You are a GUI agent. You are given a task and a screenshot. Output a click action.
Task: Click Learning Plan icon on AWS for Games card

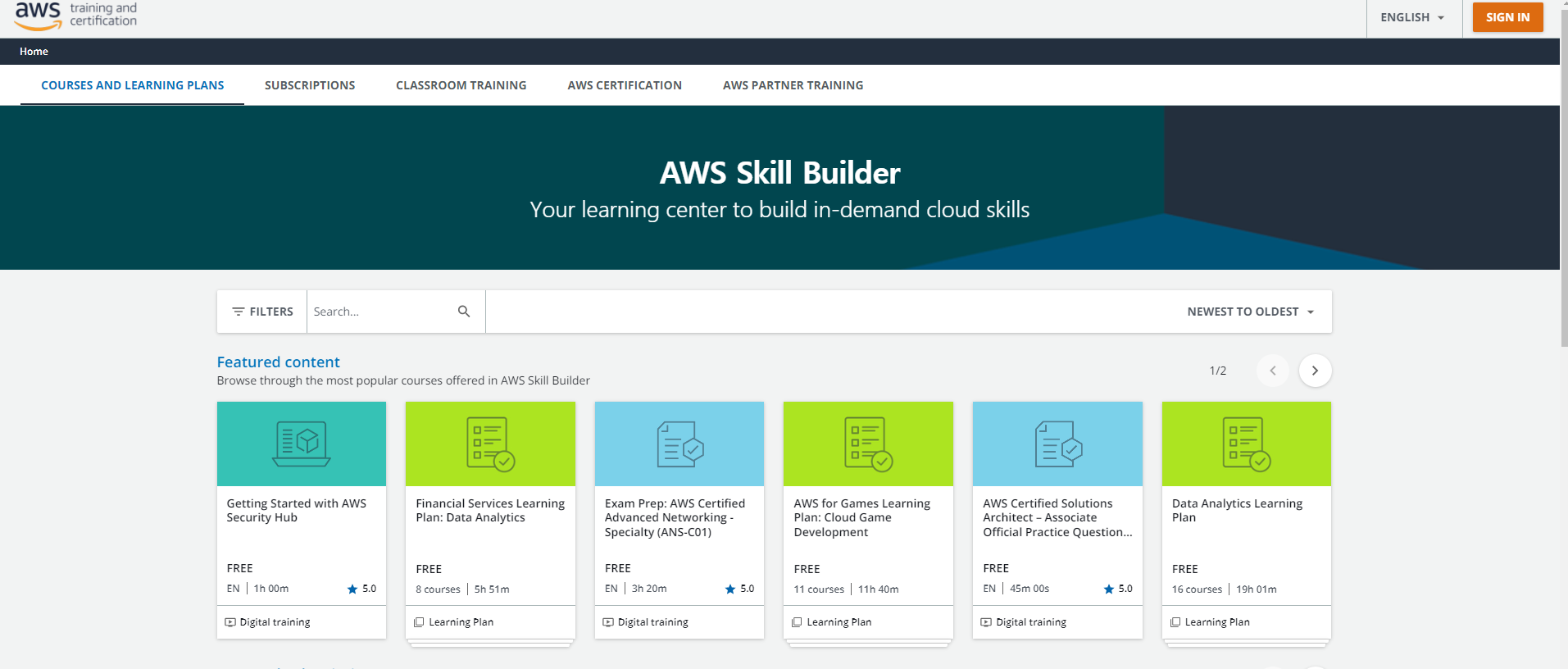click(798, 622)
